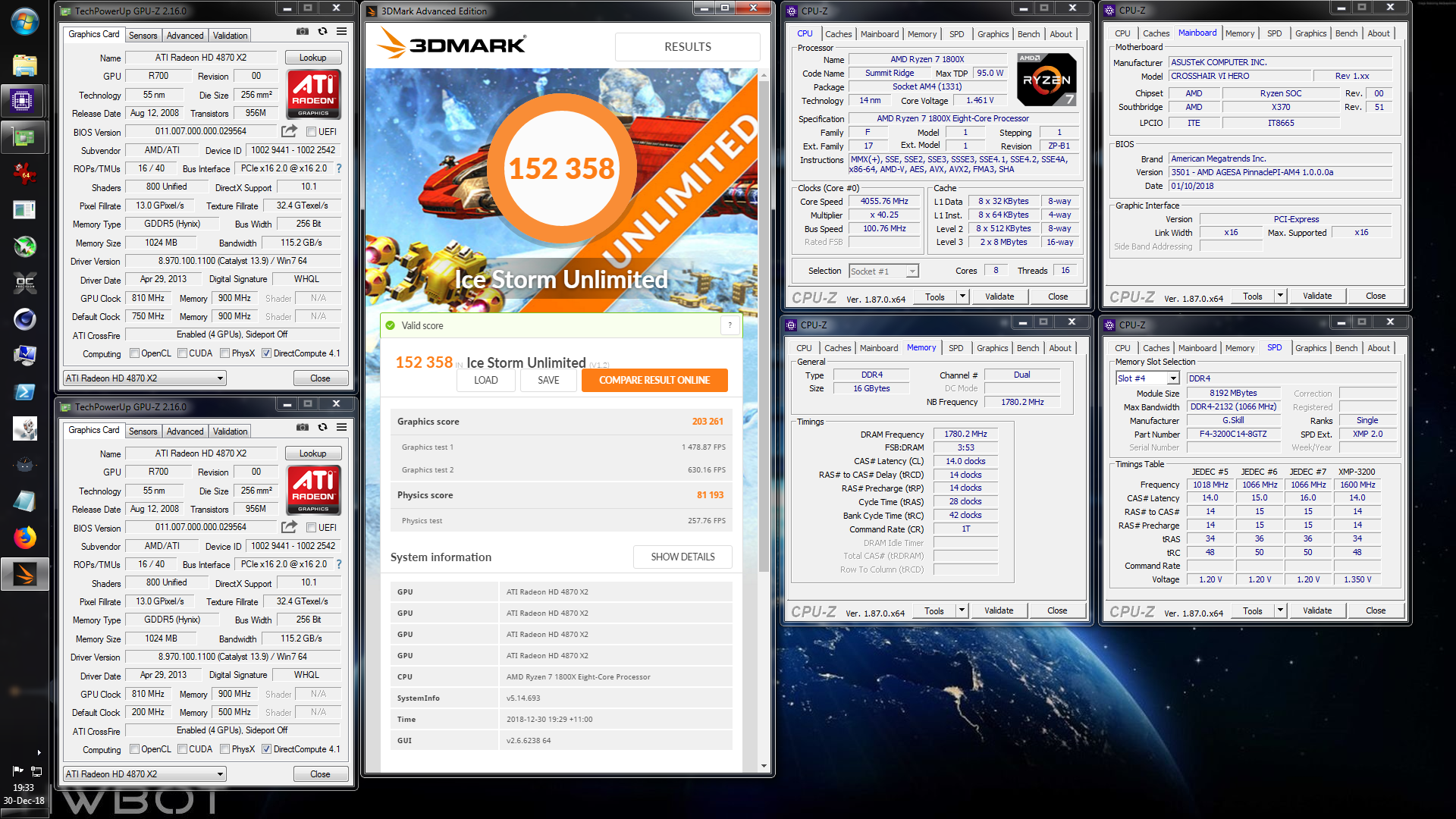Viewport: 1456px width, 819px height.
Task: Open the Socket #1 selection dropdown
Action: pos(883,271)
